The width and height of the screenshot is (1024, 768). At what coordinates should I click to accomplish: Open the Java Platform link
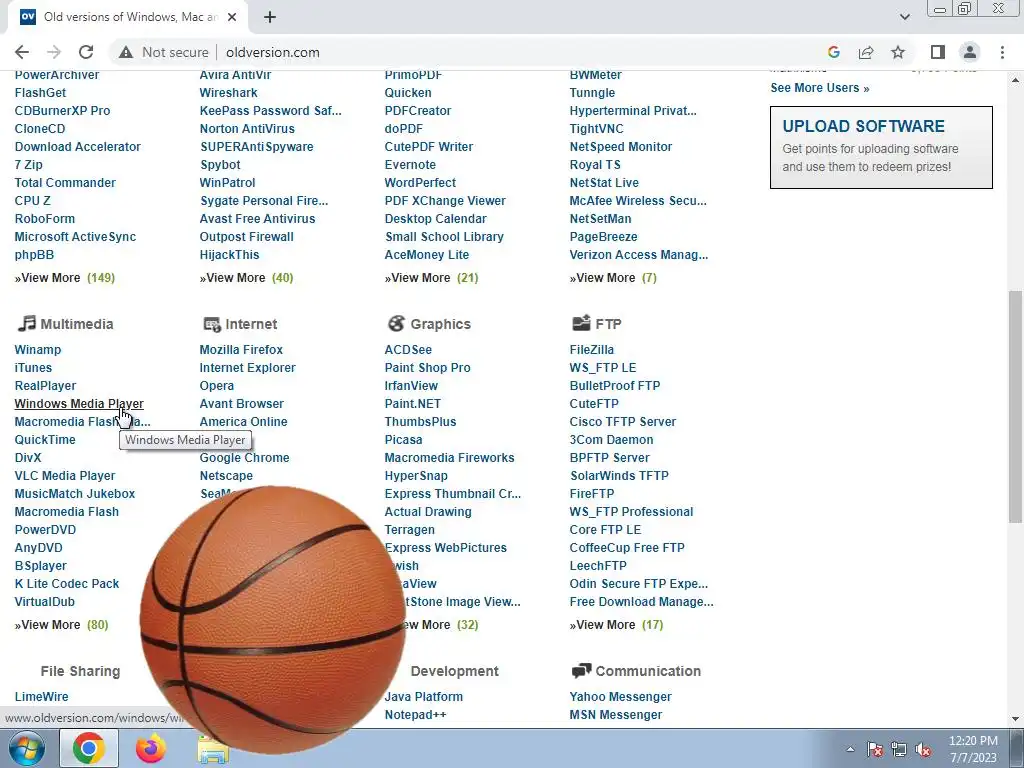click(x=424, y=697)
